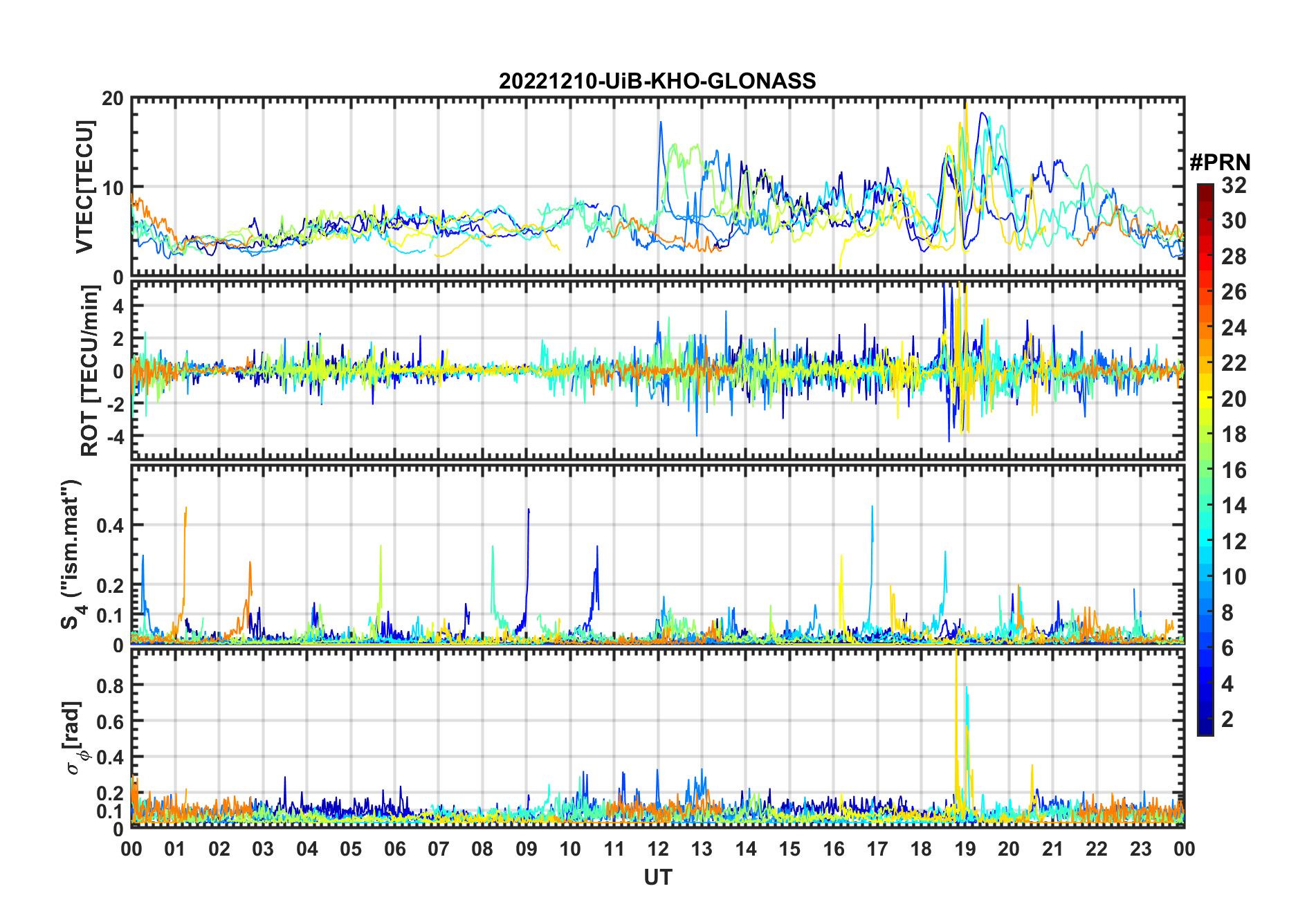Click the UT axis tick label 15

789,849
